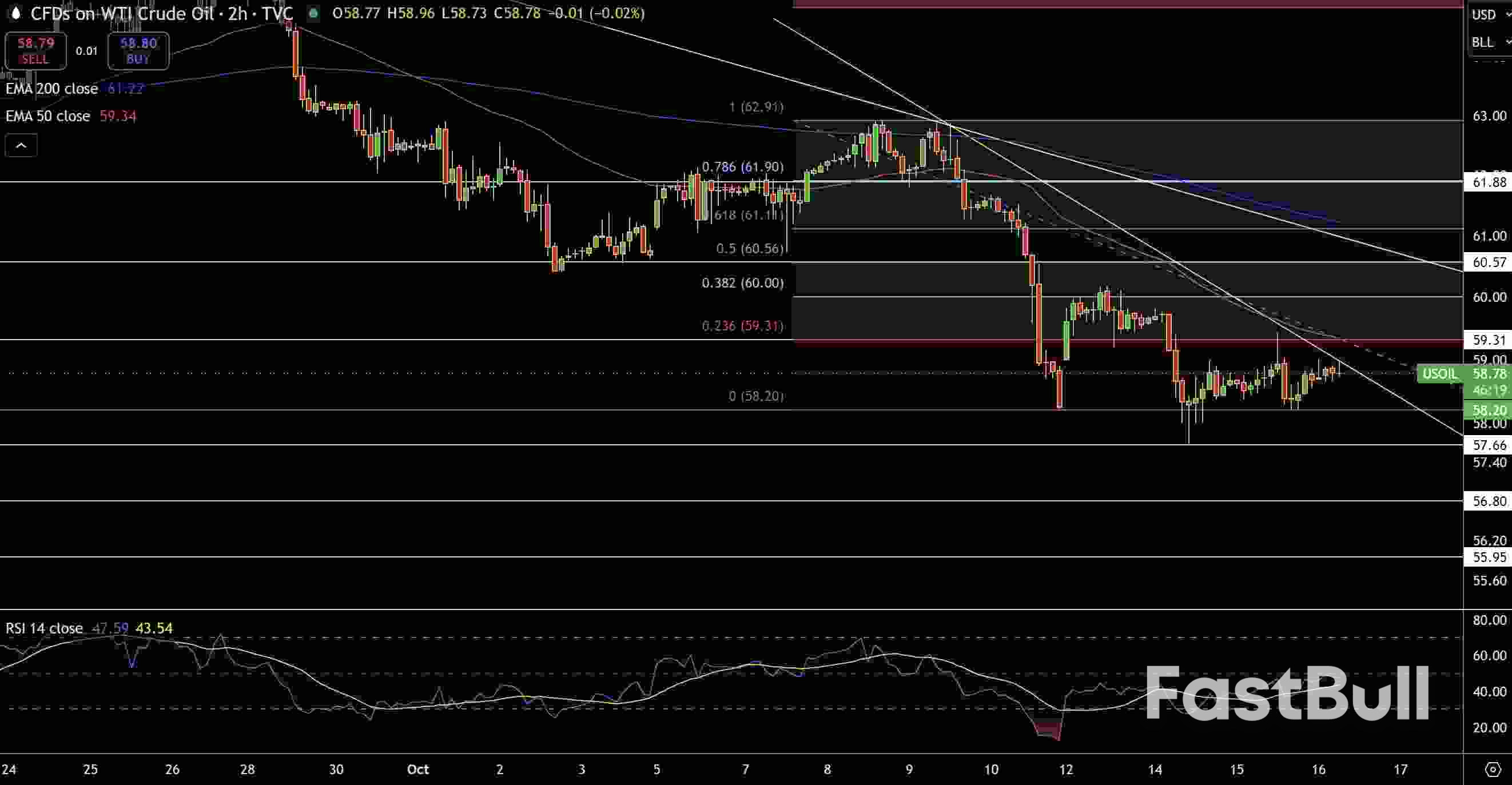Click the TVC exchange label in the chart title

[x=277, y=14]
